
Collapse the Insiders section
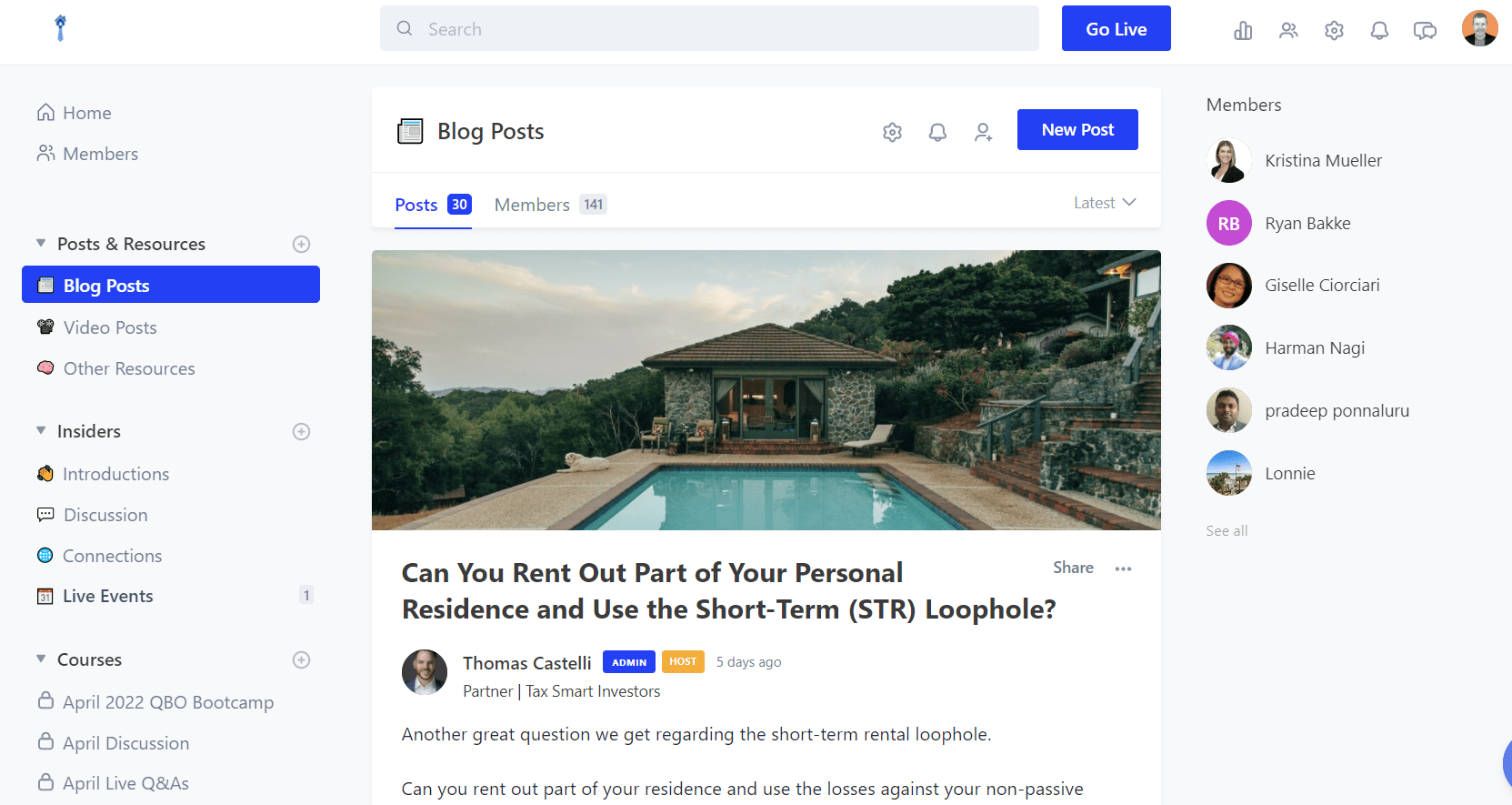(41, 430)
